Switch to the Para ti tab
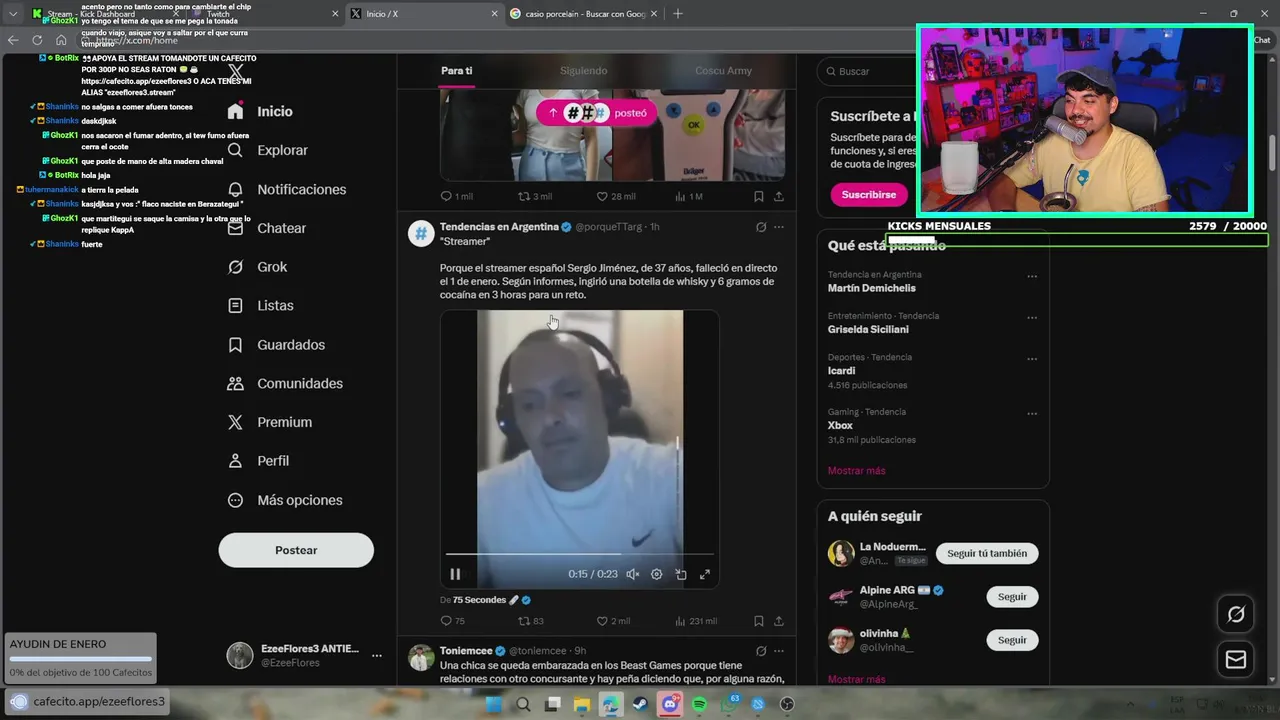The height and width of the screenshot is (720, 1280). [457, 71]
